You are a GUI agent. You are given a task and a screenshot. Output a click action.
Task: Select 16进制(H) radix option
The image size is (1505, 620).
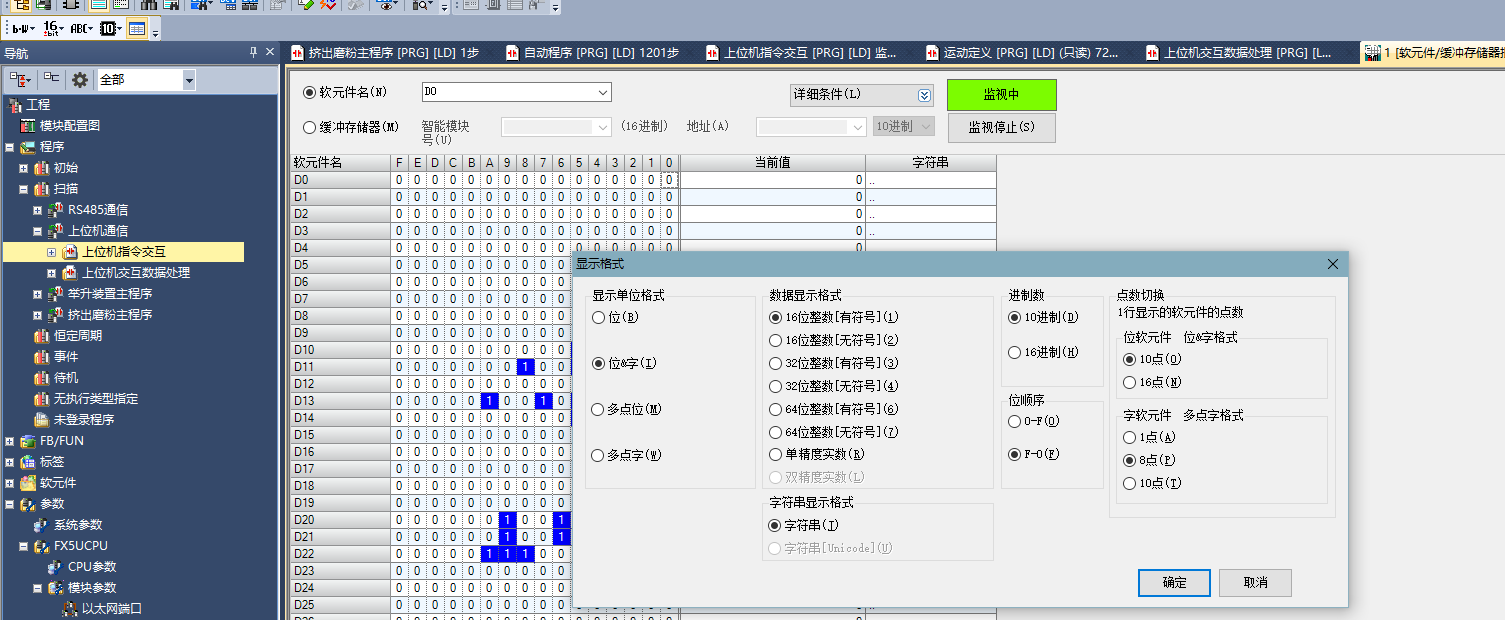tap(1015, 352)
